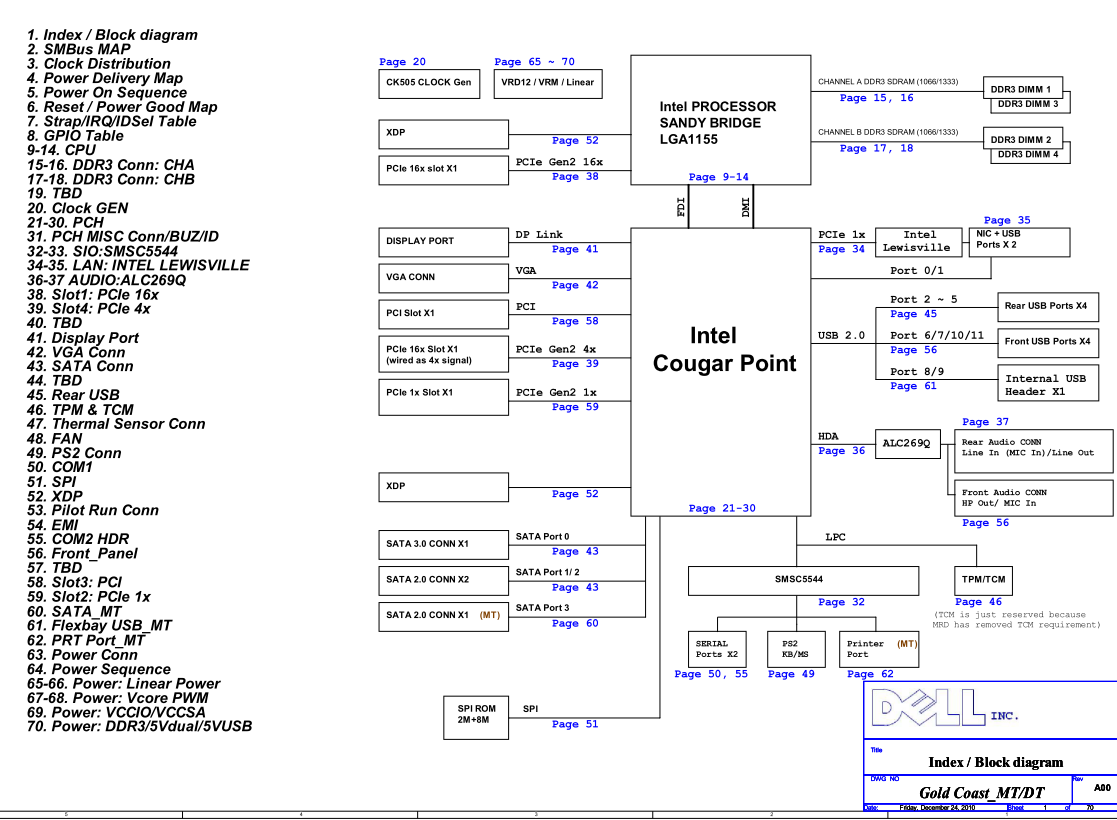Screen dimensions: 1117x820
Task: Select the "TPM/TCM" block
Action: [983, 581]
